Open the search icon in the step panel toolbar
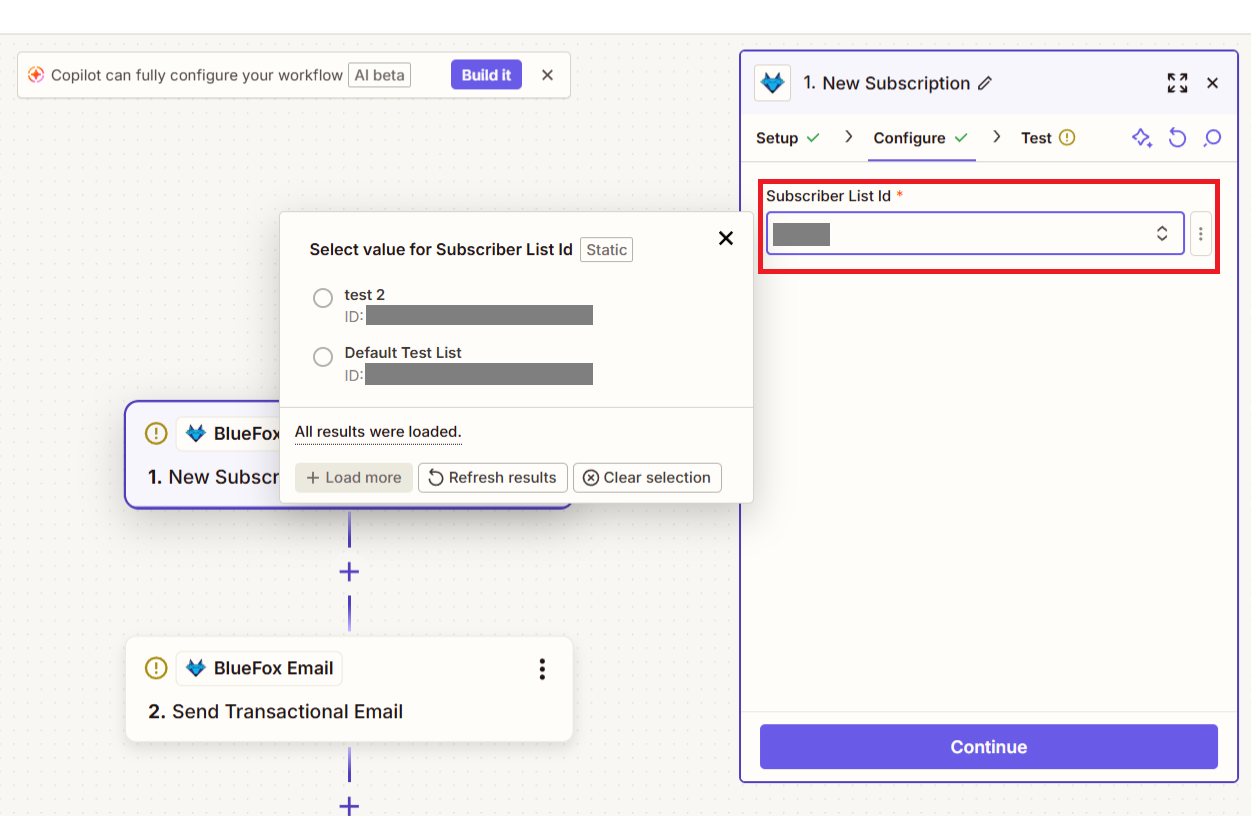Screen dimensions: 1251x816 (1212, 138)
